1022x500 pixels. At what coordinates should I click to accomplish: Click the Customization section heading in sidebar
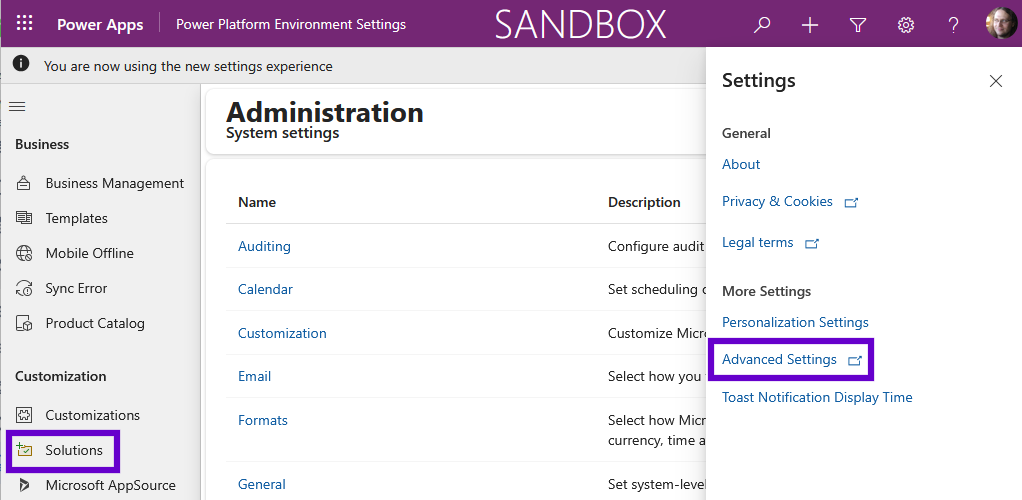coord(61,376)
